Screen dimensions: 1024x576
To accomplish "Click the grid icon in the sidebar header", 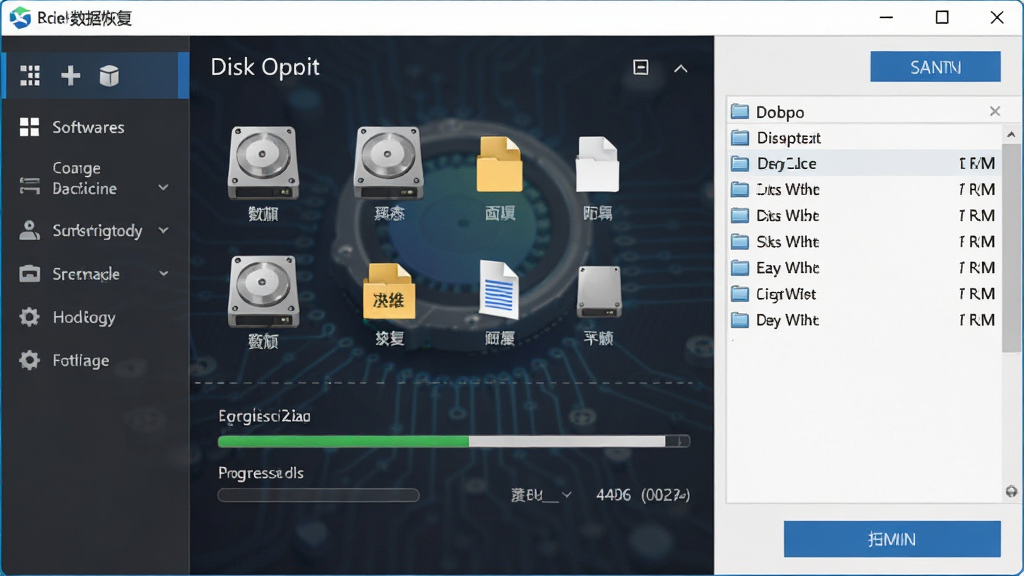I will (30, 76).
